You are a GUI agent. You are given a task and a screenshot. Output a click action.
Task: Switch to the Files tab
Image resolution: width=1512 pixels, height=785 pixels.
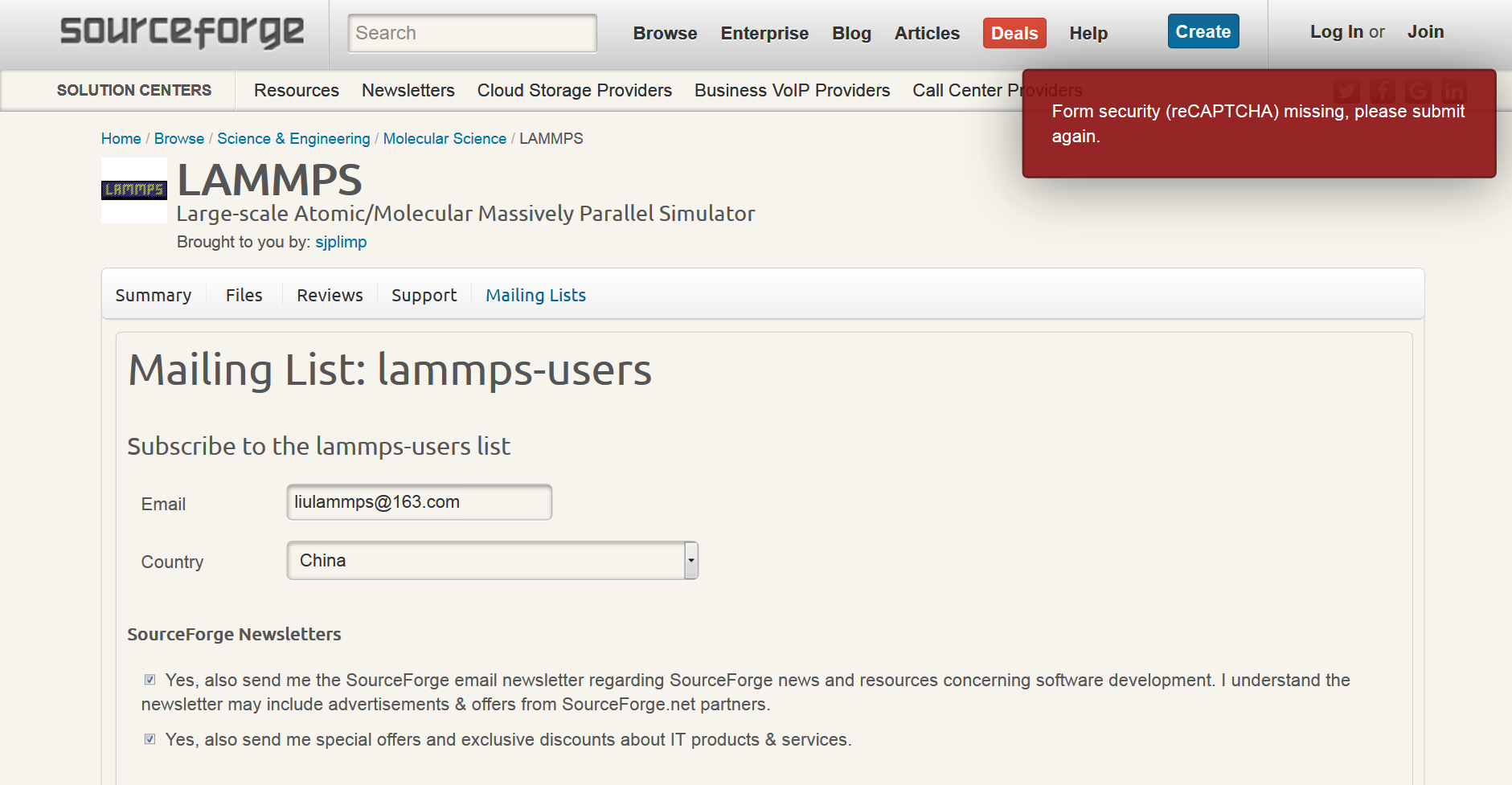point(244,295)
